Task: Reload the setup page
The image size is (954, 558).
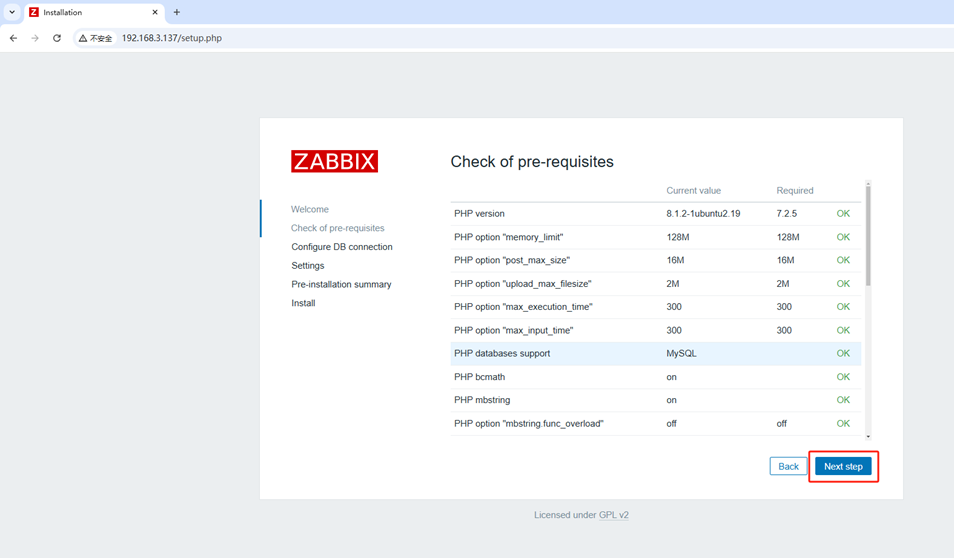Action: click(x=57, y=38)
